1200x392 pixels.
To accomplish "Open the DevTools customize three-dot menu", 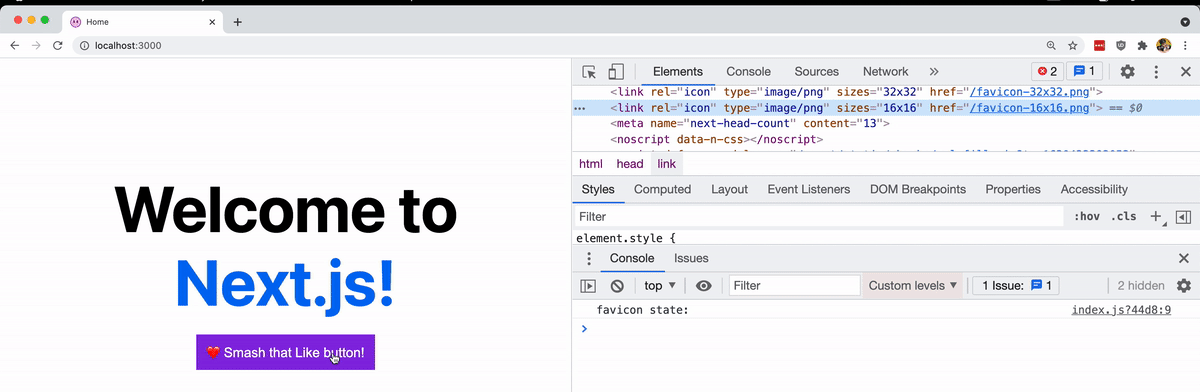I will [x=1156, y=72].
